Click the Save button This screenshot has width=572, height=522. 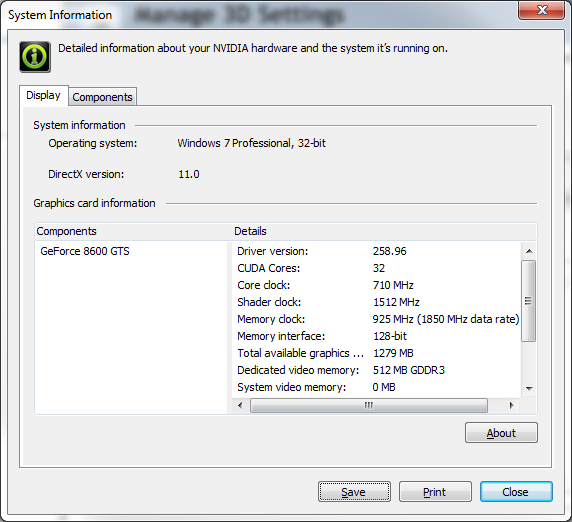click(354, 492)
